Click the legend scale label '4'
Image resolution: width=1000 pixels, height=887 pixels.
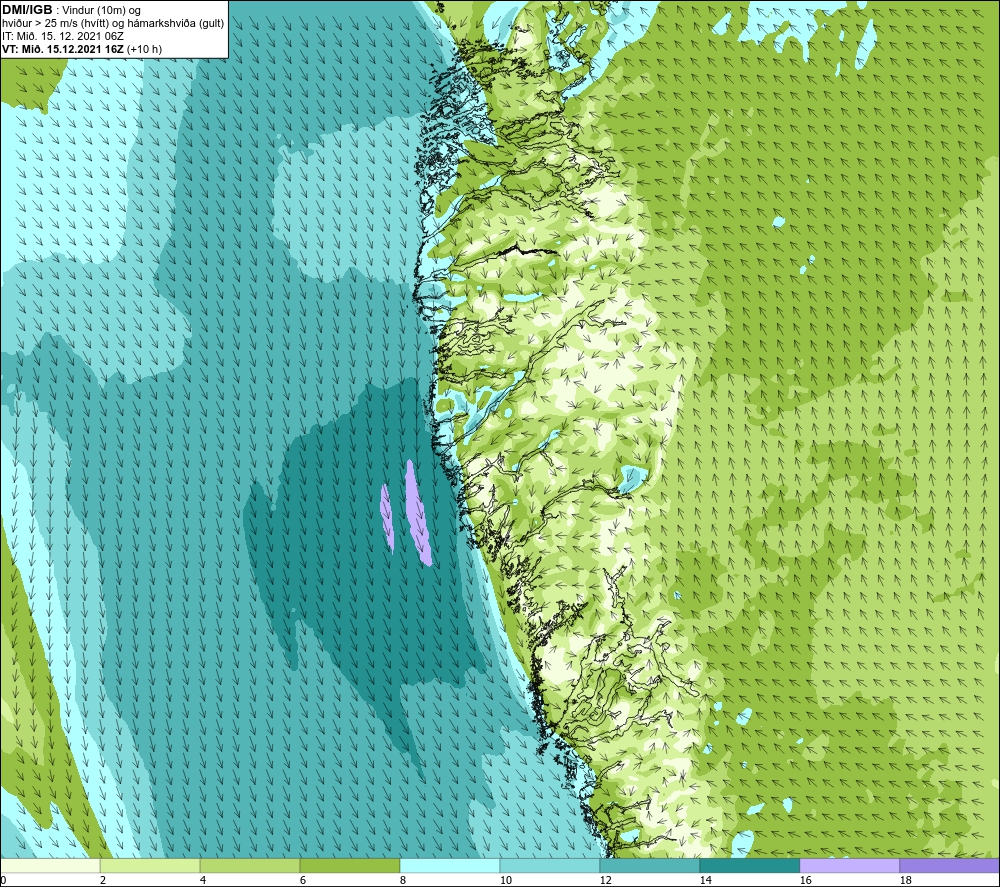coord(203,881)
